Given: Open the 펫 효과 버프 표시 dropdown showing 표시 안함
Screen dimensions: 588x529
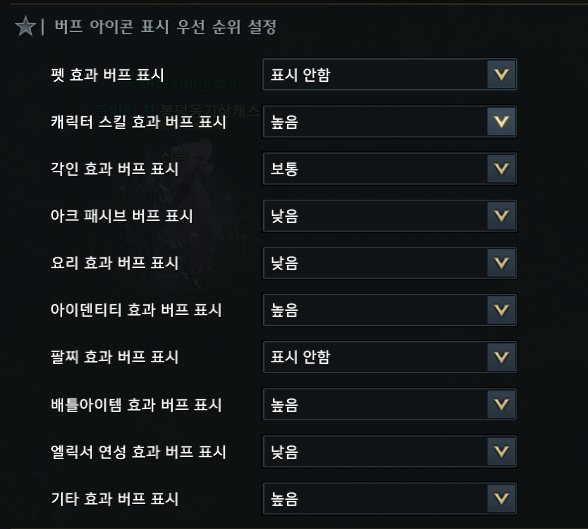Looking at the screenshot, I should (x=389, y=74).
